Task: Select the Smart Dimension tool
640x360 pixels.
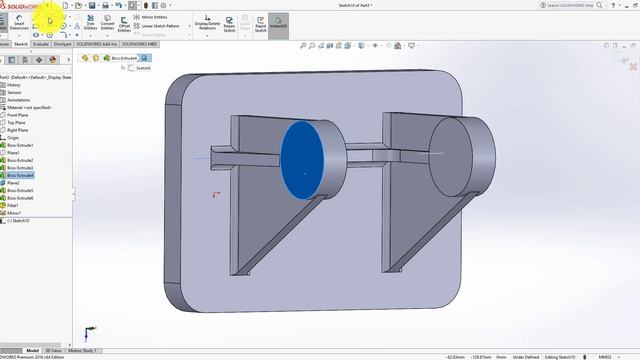Action: coord(19,22)
